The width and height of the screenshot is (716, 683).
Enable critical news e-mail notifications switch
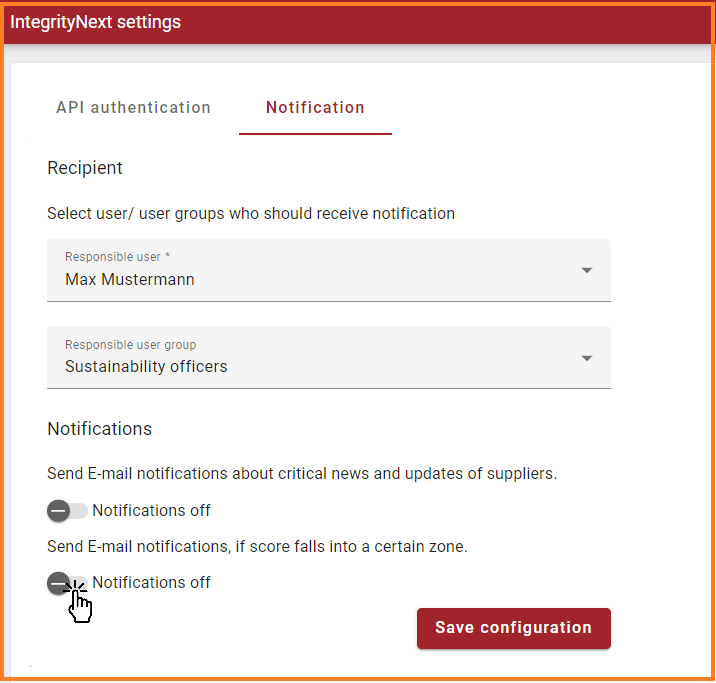(67, 511)
